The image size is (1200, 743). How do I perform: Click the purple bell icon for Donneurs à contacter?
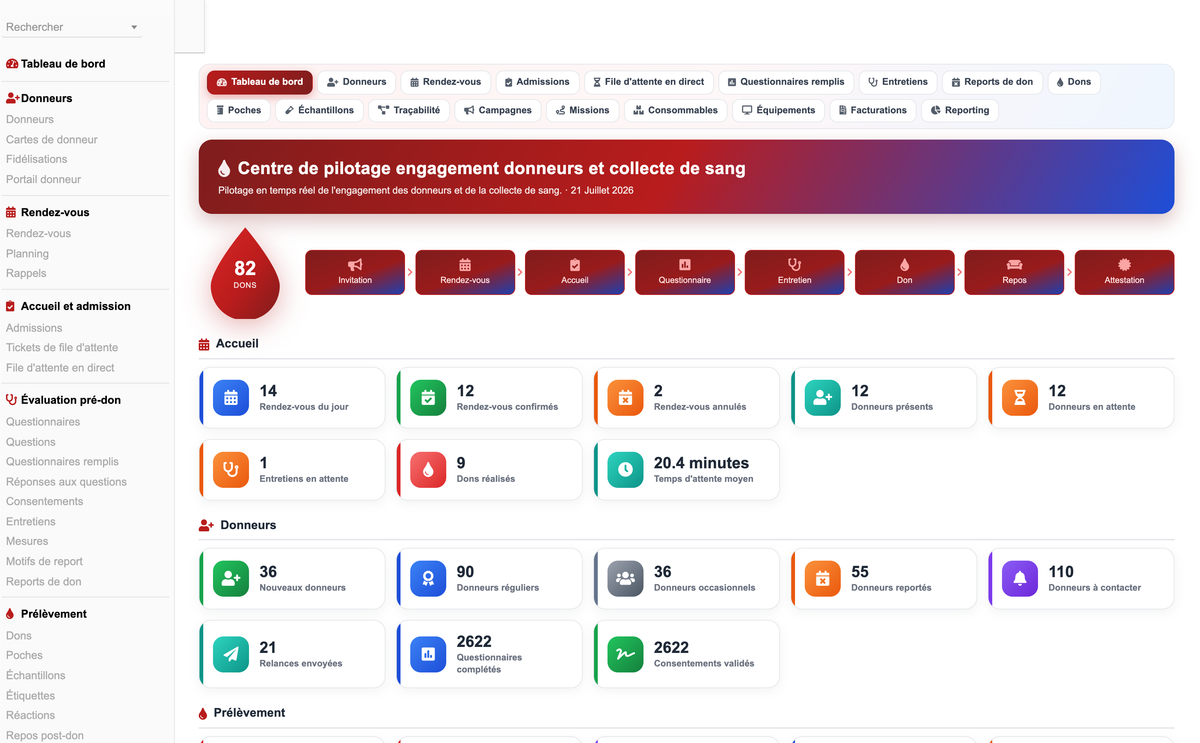[1019, 579]
